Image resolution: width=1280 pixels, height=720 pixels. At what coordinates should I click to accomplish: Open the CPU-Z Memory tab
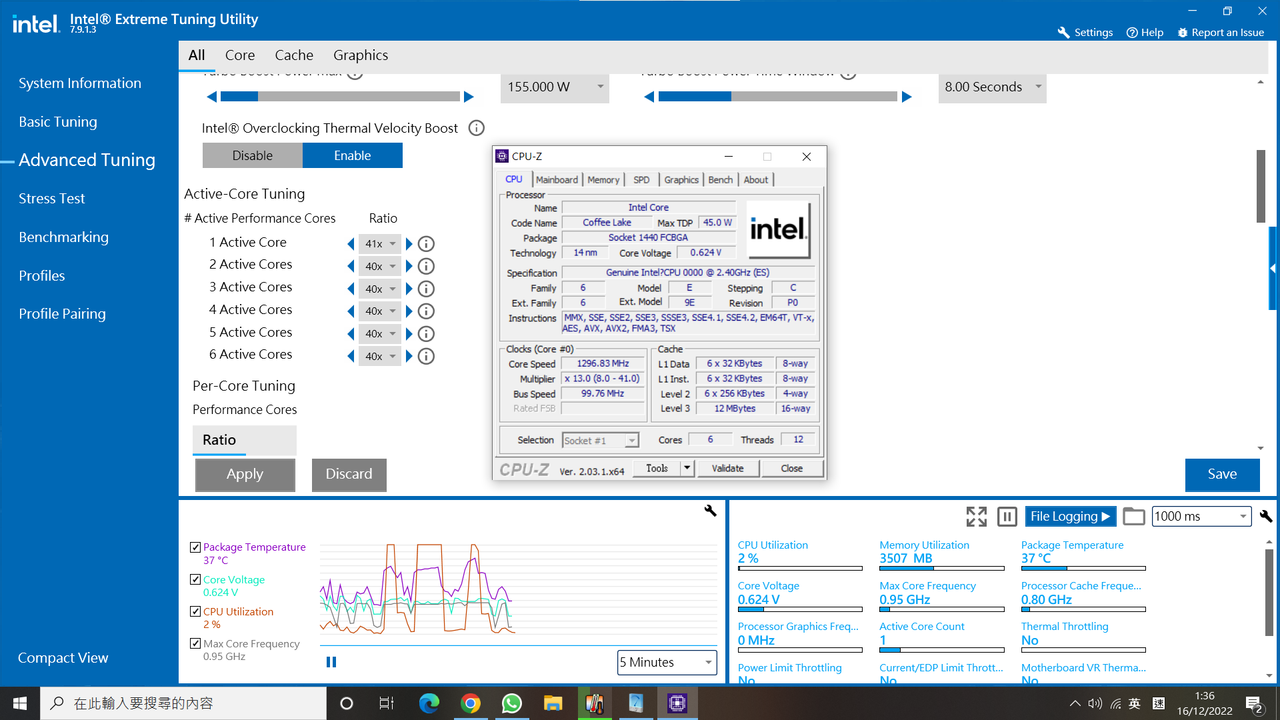603,180
